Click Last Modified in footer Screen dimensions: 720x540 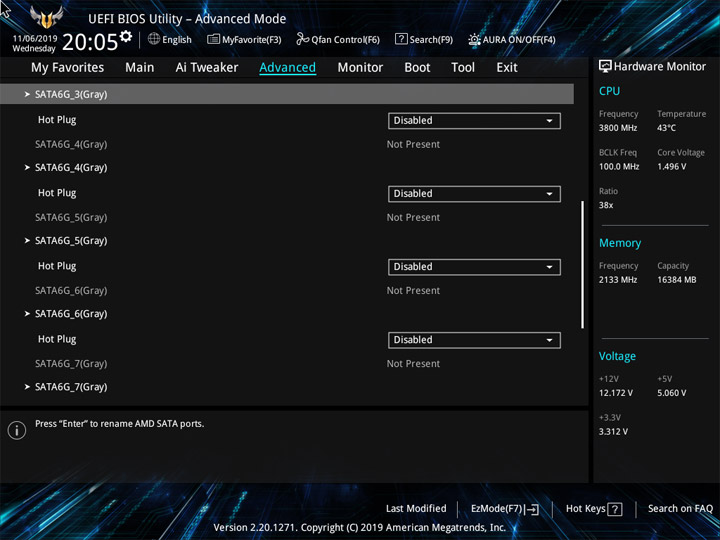point(416,509)
